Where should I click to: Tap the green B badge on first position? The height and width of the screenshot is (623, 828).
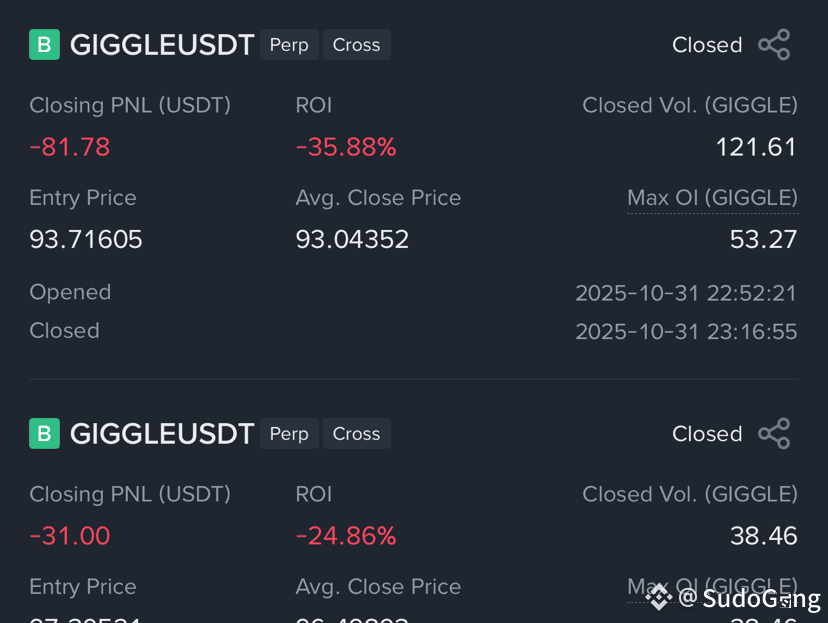coord(44,44)
